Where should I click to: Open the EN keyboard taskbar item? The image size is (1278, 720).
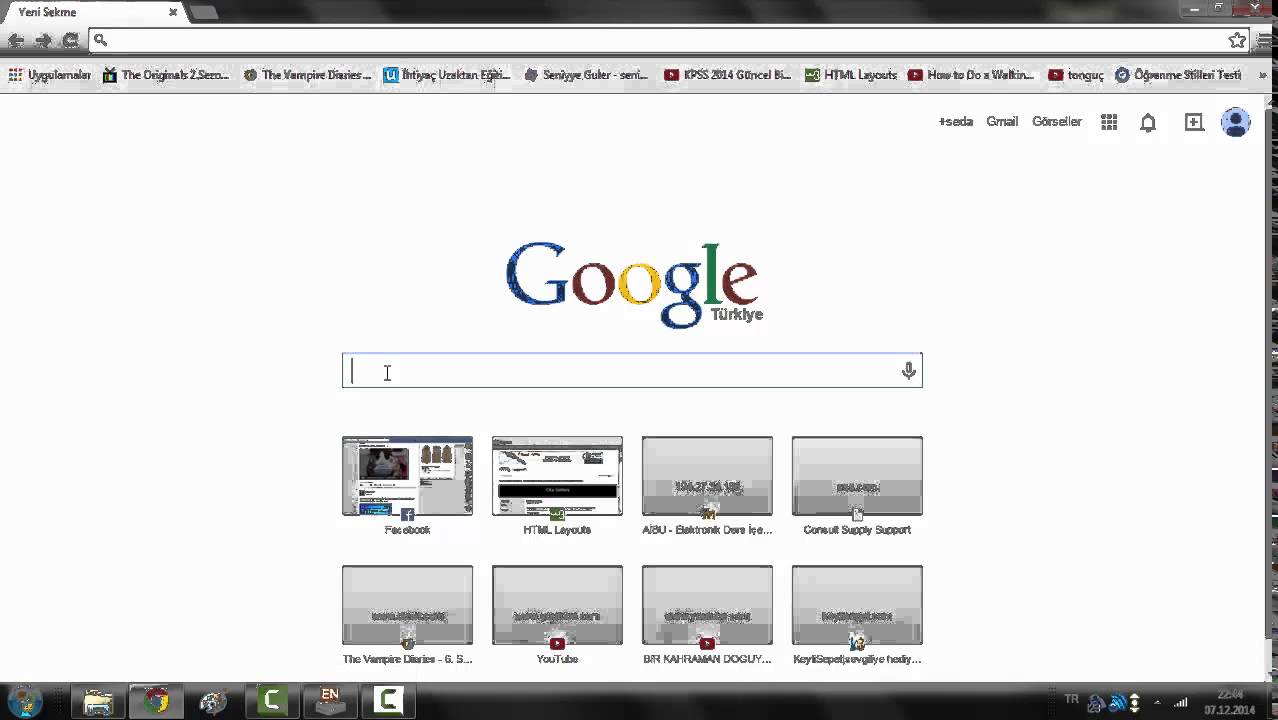(330, 702)
